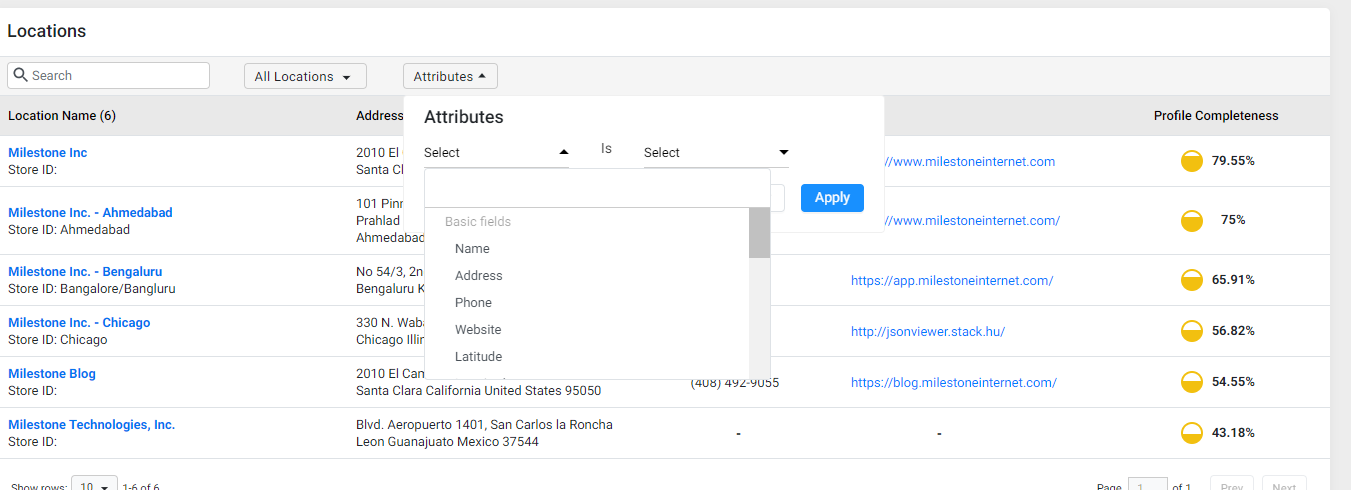Click the 56.82% completeness icon
Screen dimensions: 1351x490
point(1192,331)
